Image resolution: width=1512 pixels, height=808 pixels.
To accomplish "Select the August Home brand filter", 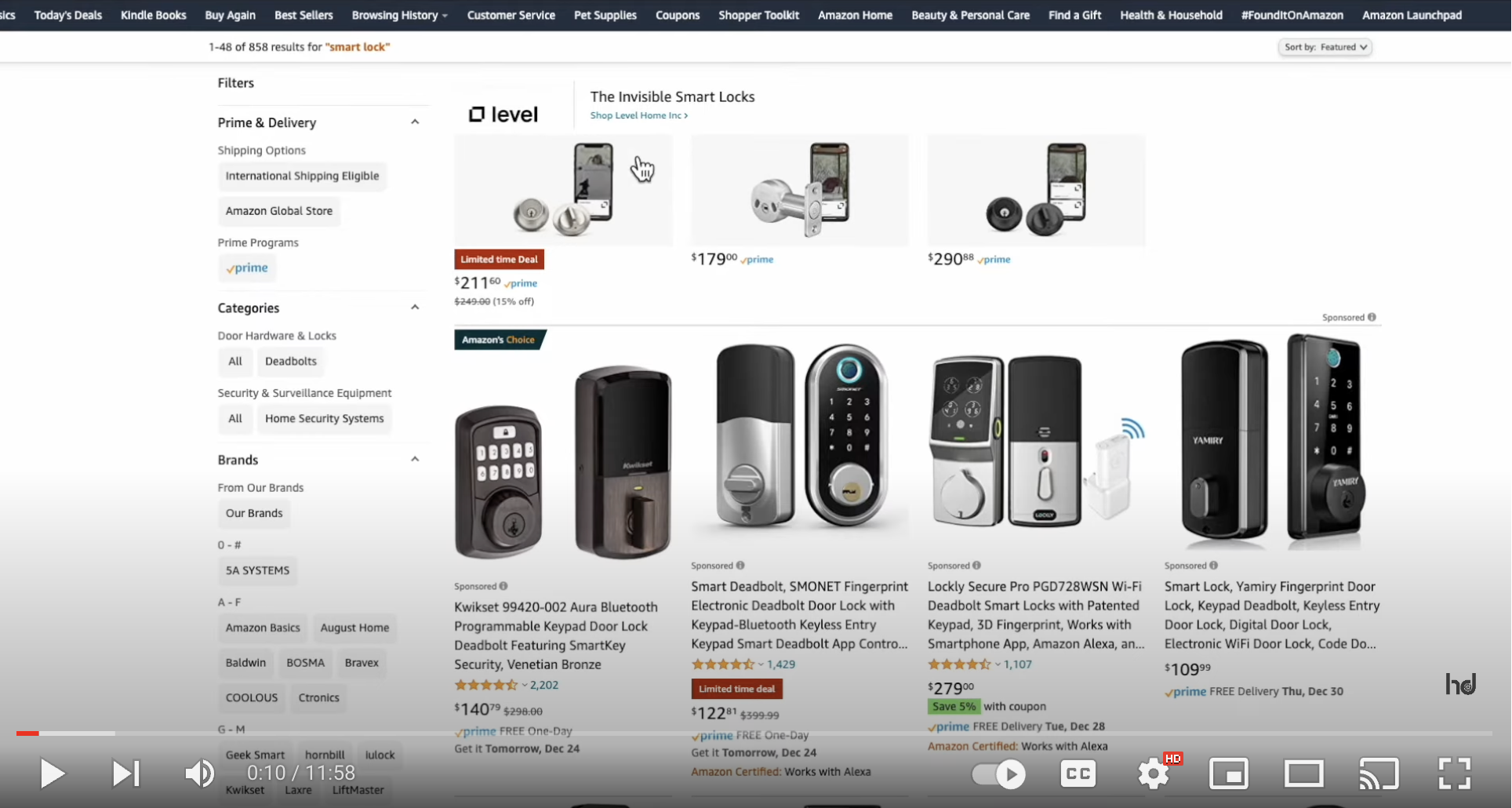I will [x=354, y=628].
